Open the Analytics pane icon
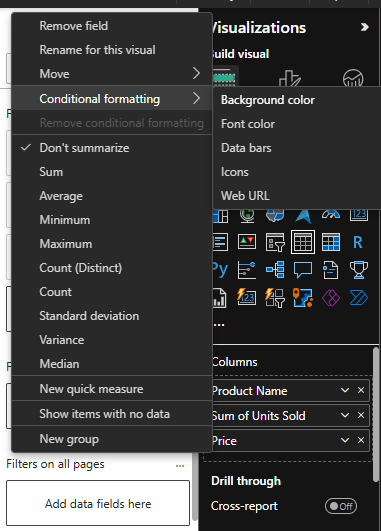381x531 pixels. point(353,78)
